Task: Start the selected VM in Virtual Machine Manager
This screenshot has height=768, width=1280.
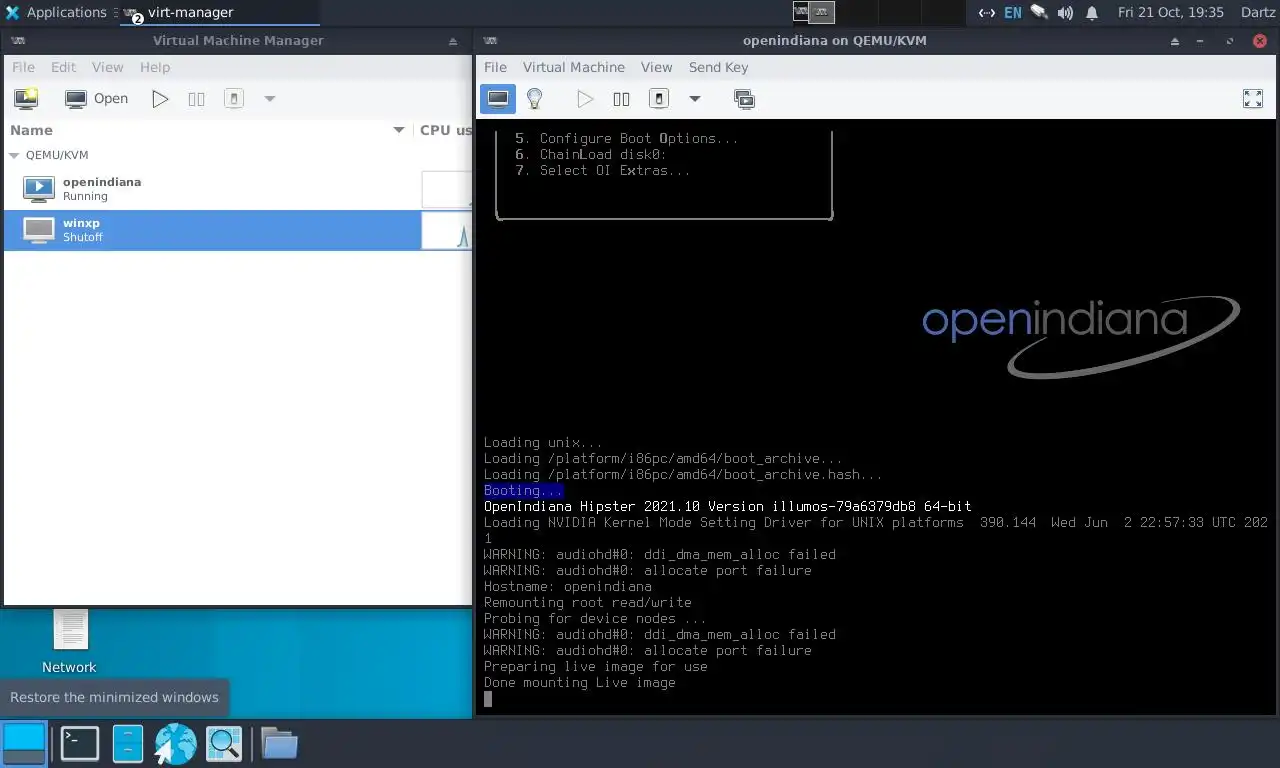Action: pyautogui.click(x=160, y=98)
